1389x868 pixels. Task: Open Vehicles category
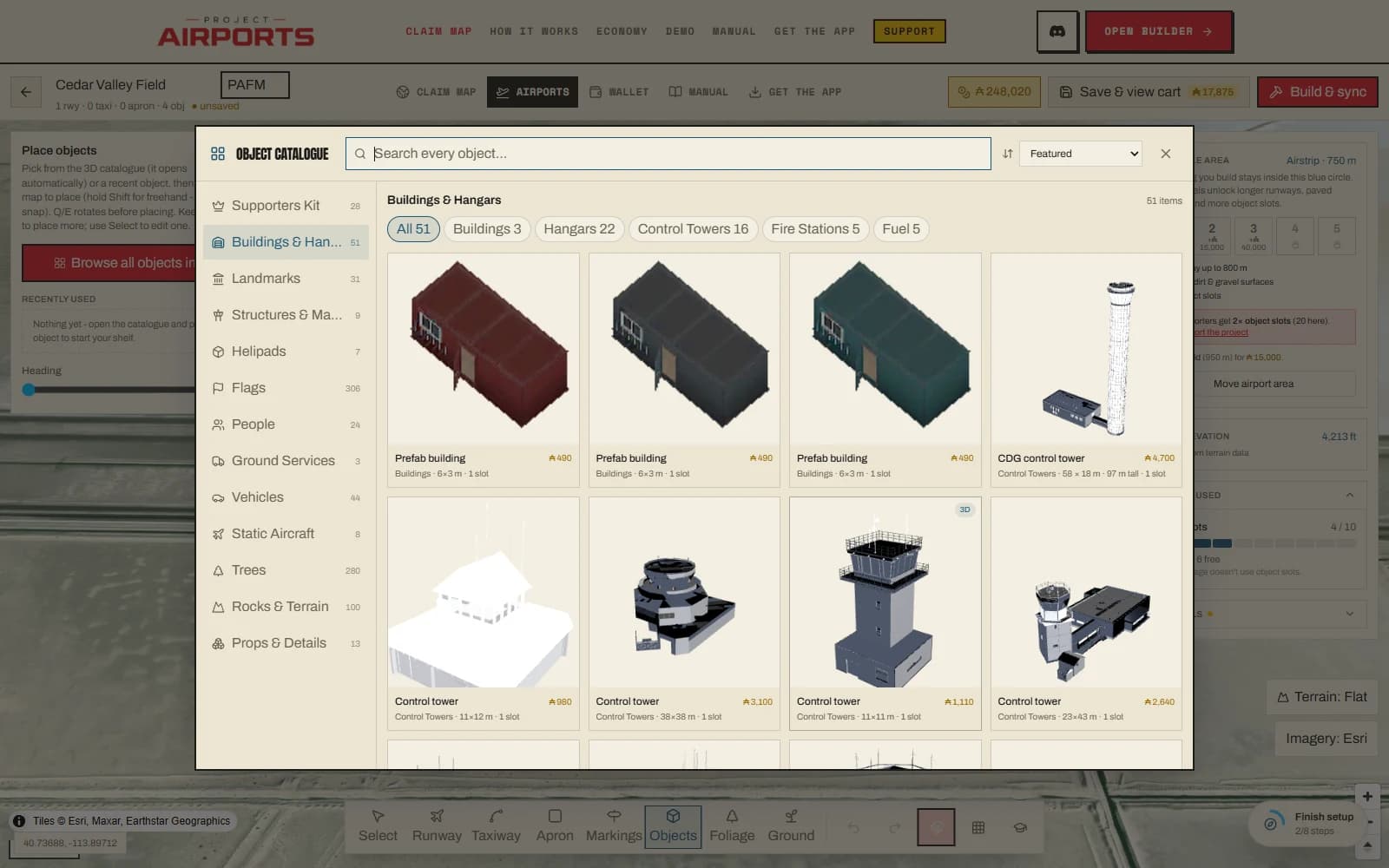click(x=286, y=497)
